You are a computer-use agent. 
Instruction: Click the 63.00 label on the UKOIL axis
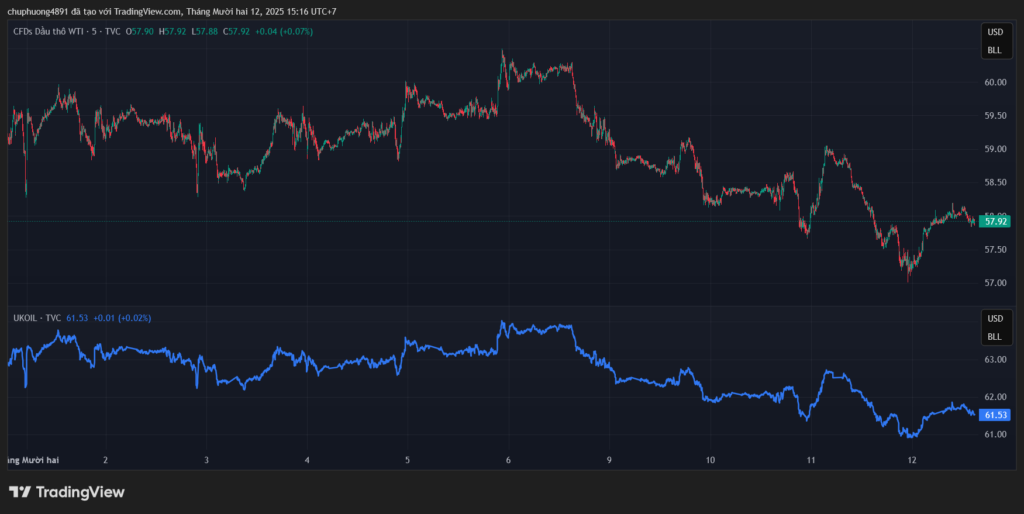(994, 359)
